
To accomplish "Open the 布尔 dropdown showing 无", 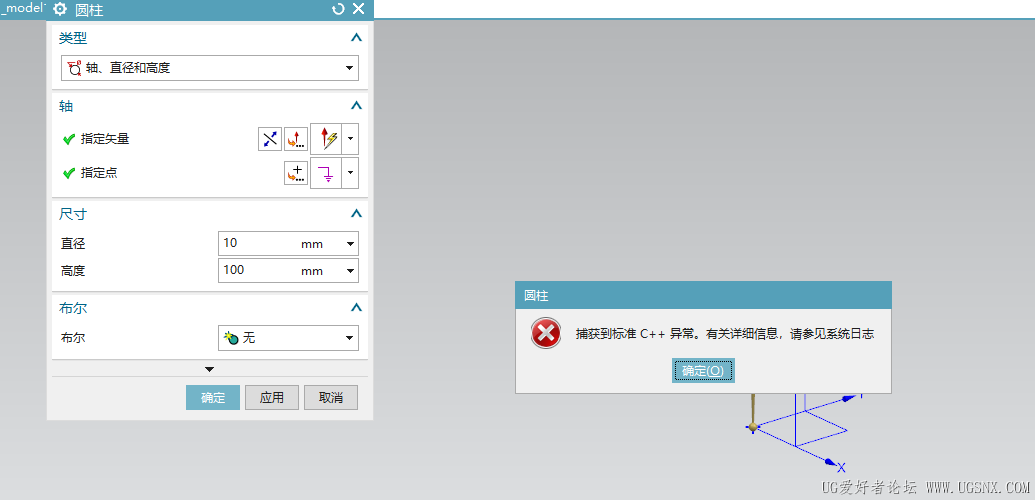I will pos(288,338).
